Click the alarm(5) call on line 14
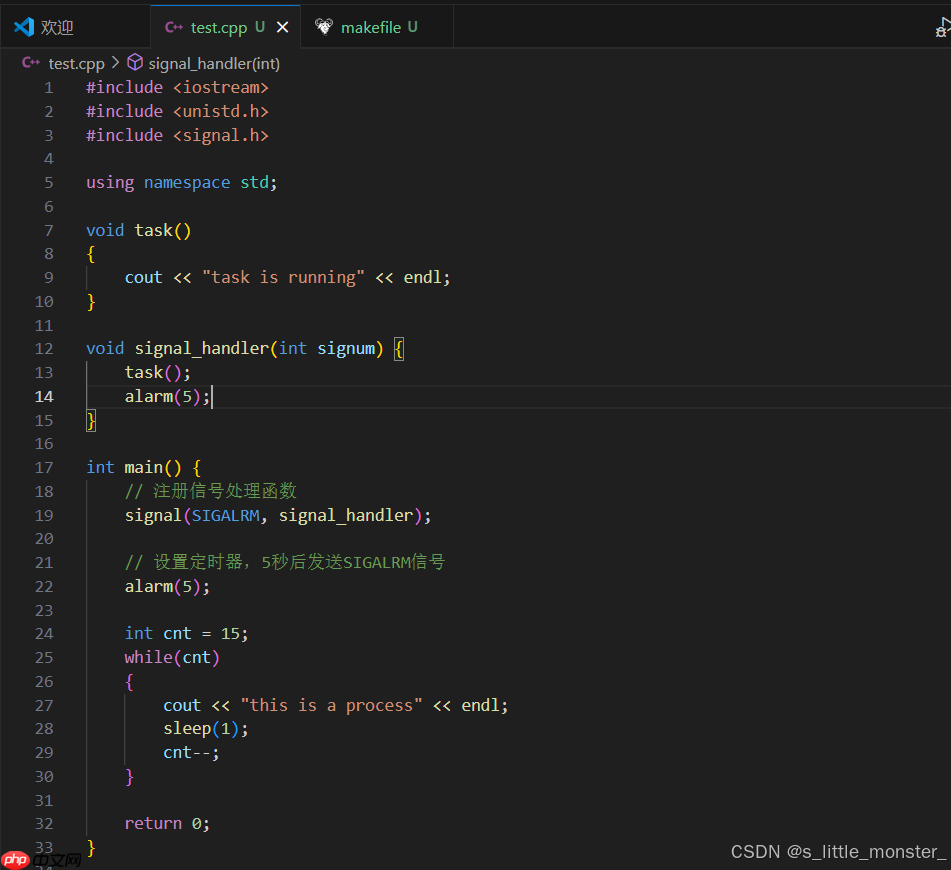 (x=167, y=397)
